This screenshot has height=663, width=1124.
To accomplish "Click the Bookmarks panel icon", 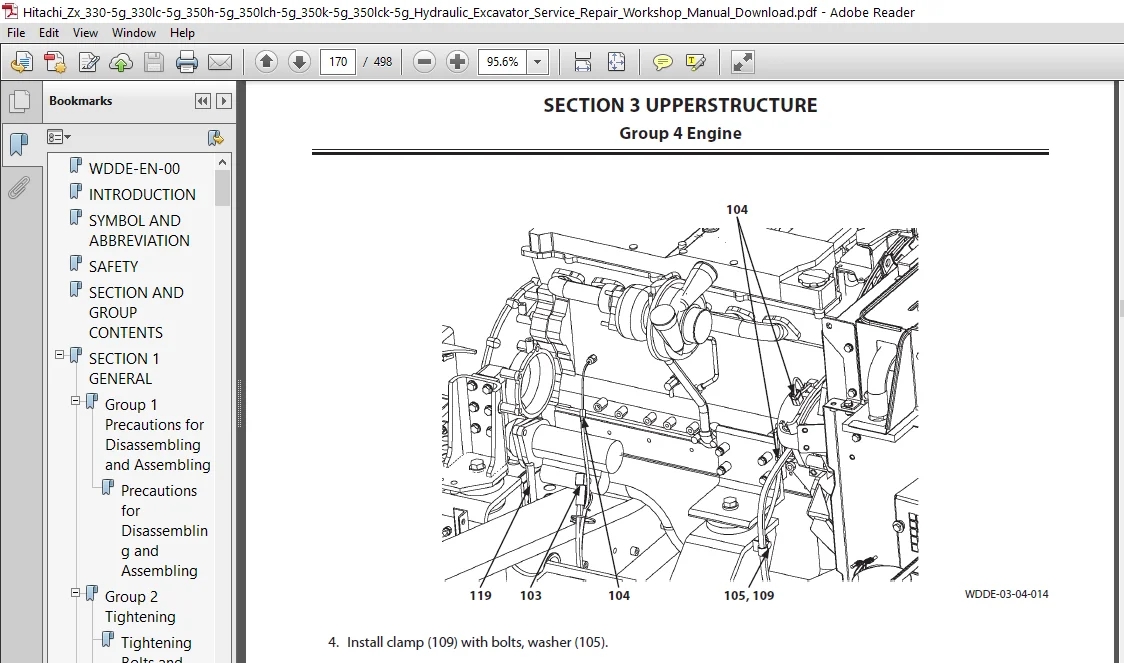I will (x=19, y=144).
